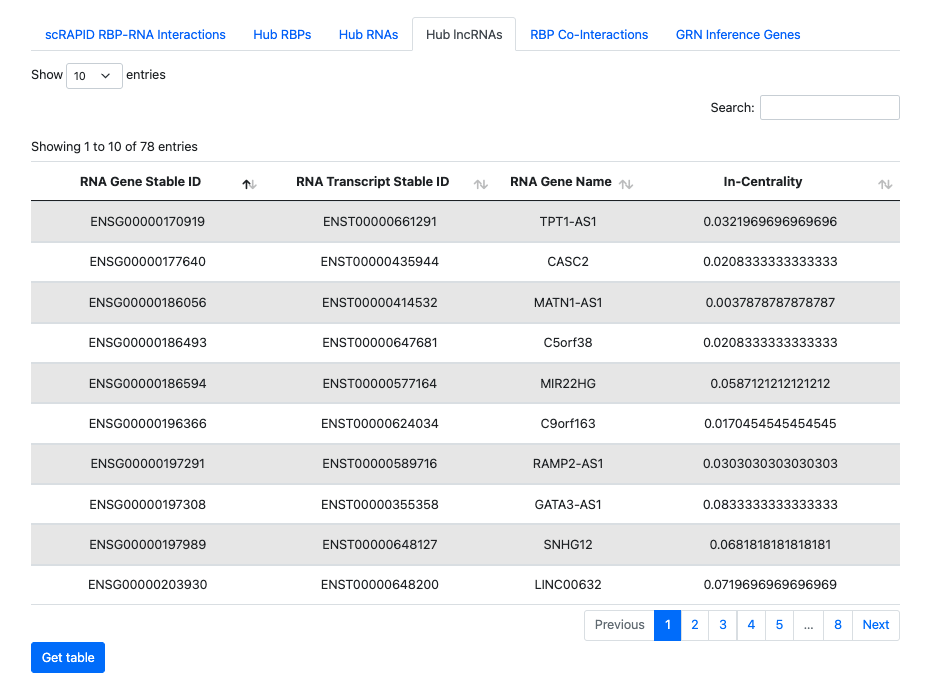
Task: Navigate to page 5 in pagination
Action: pyautogui.click(x=779, y=625)
